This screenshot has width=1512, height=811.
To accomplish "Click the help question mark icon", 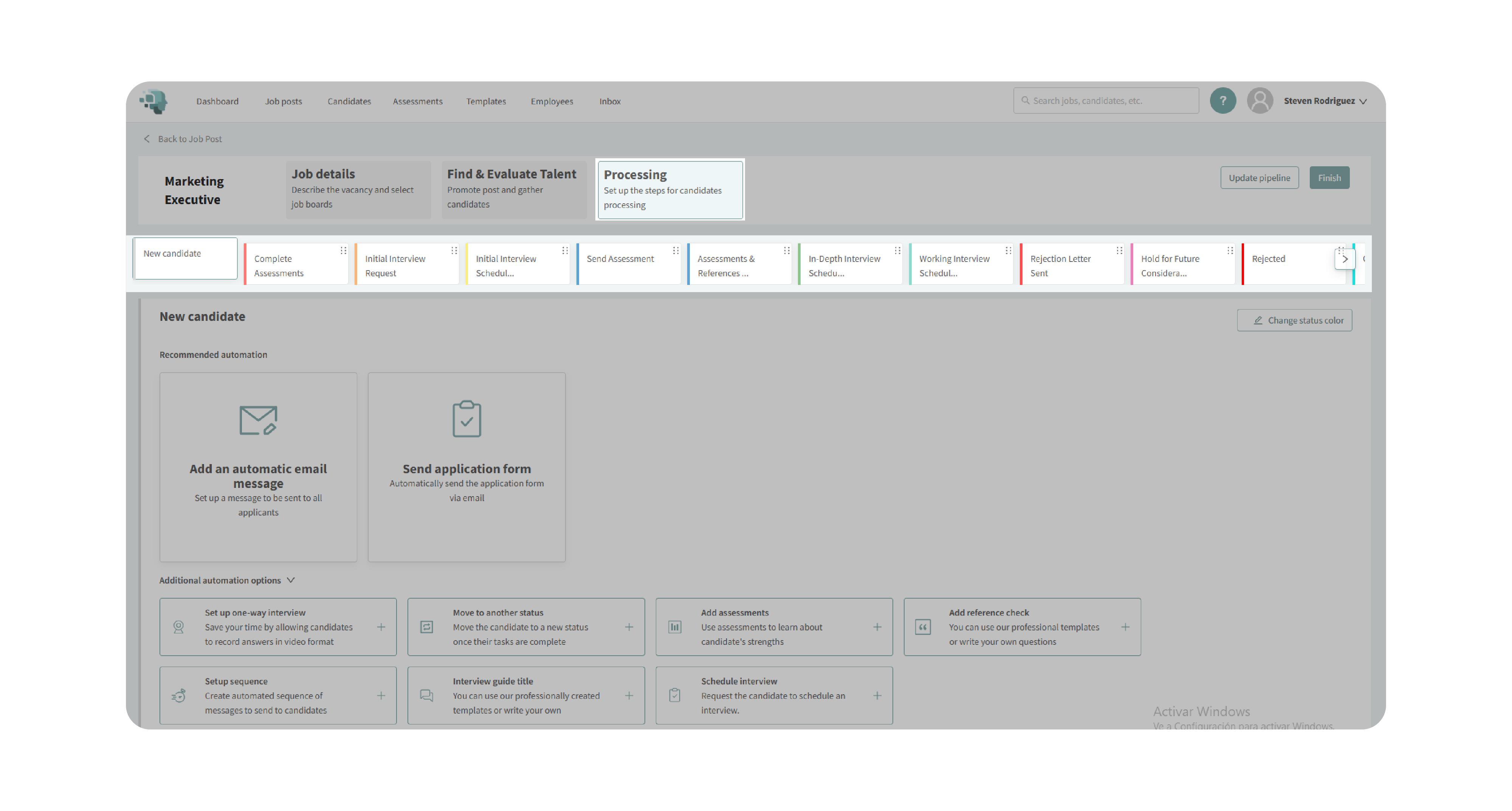I will pyautogui.click(x=1222, y=101).
